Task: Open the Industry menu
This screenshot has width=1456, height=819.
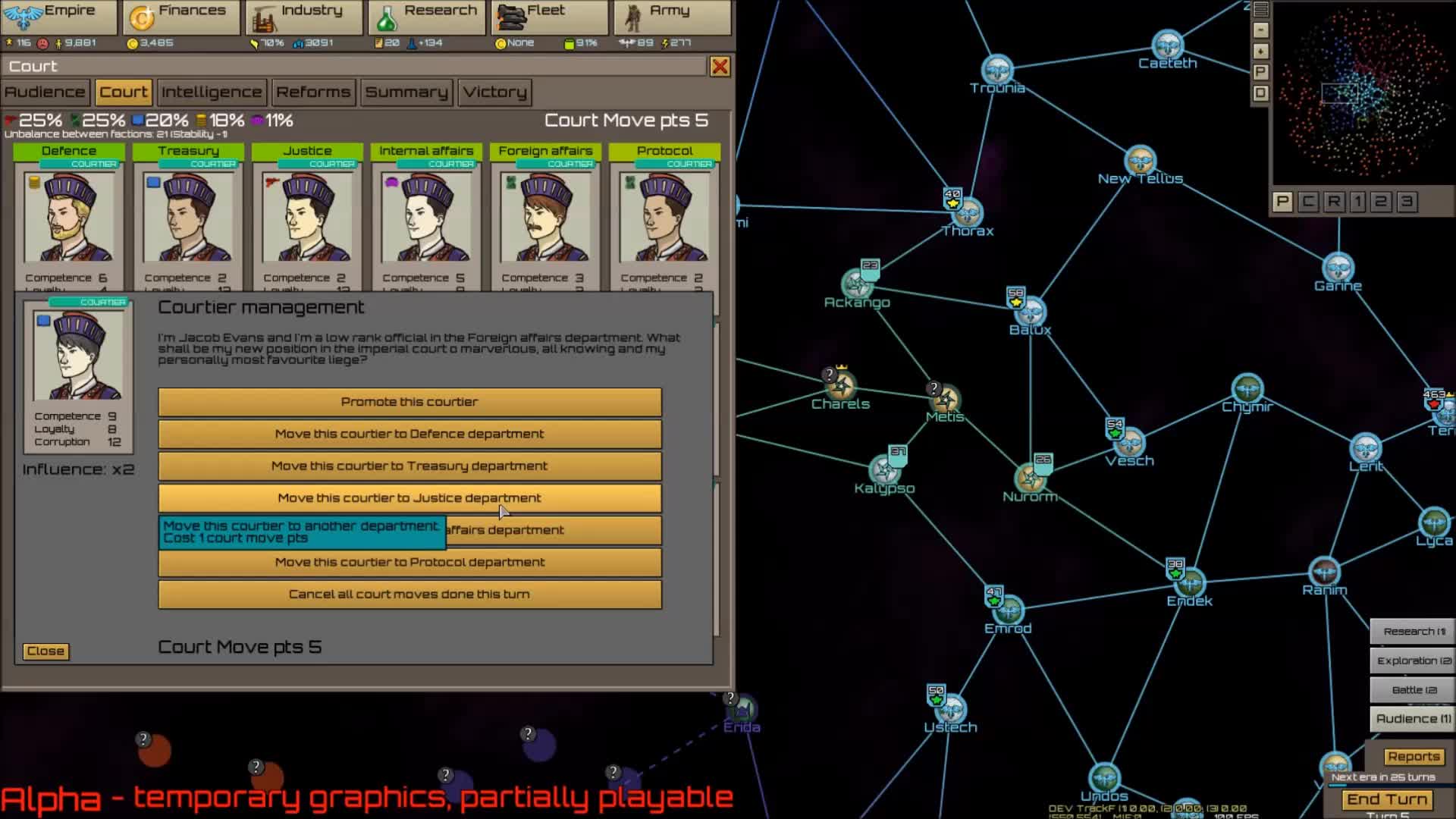Action: coord(304,17)
